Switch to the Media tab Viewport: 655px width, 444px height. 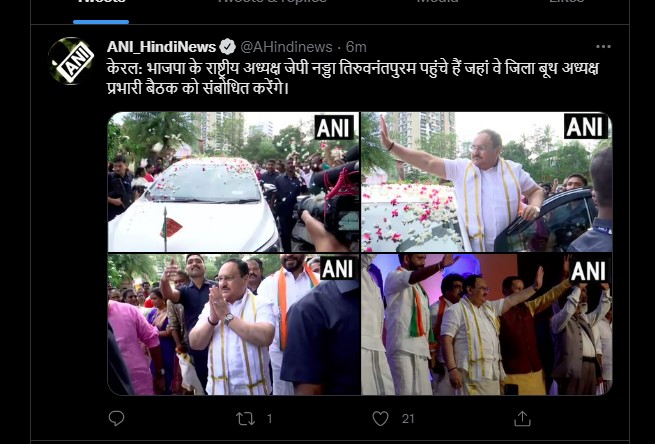click(437, 3)
